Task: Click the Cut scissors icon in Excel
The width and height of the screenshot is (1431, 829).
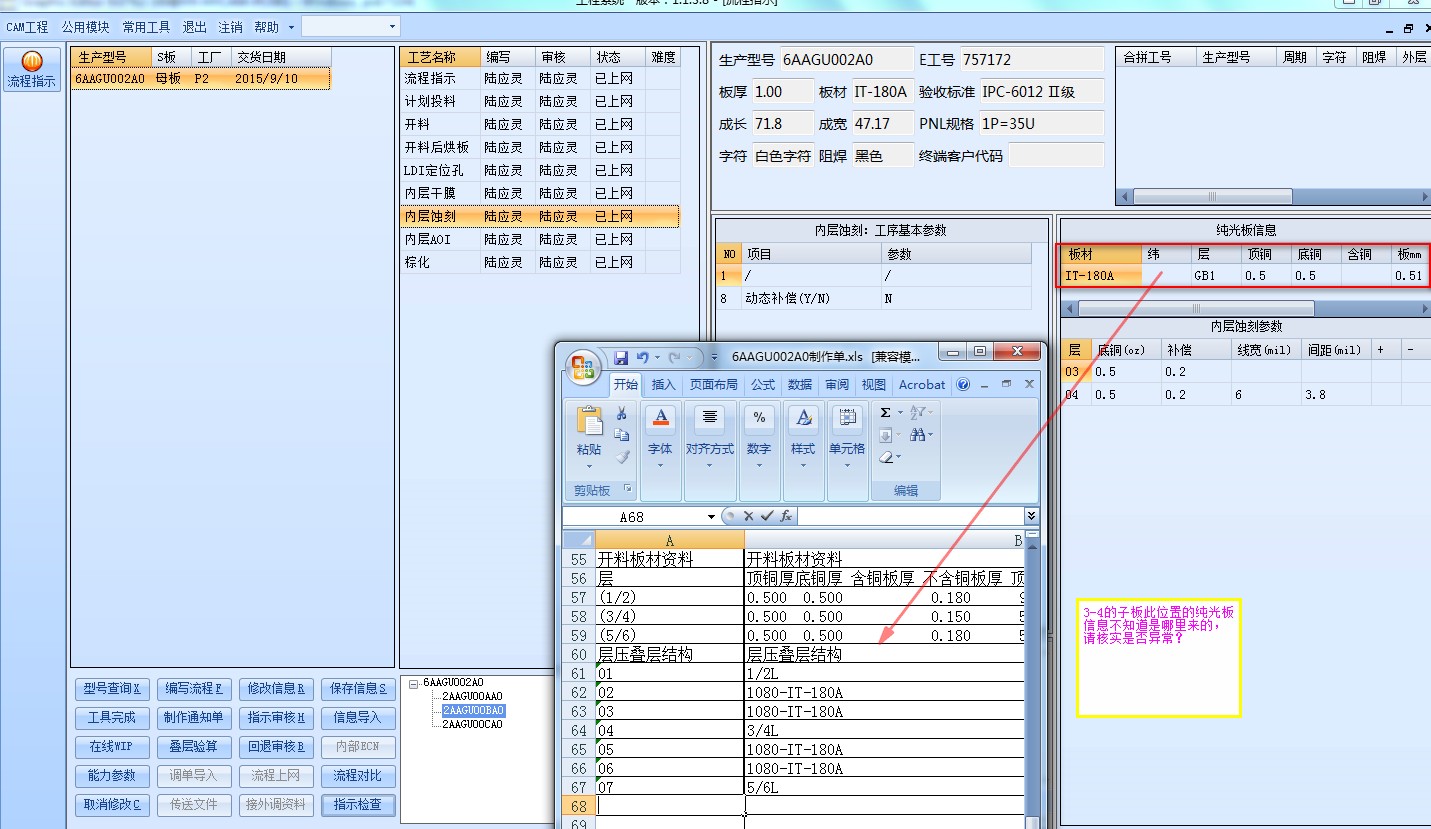Action: pos(621,413)
